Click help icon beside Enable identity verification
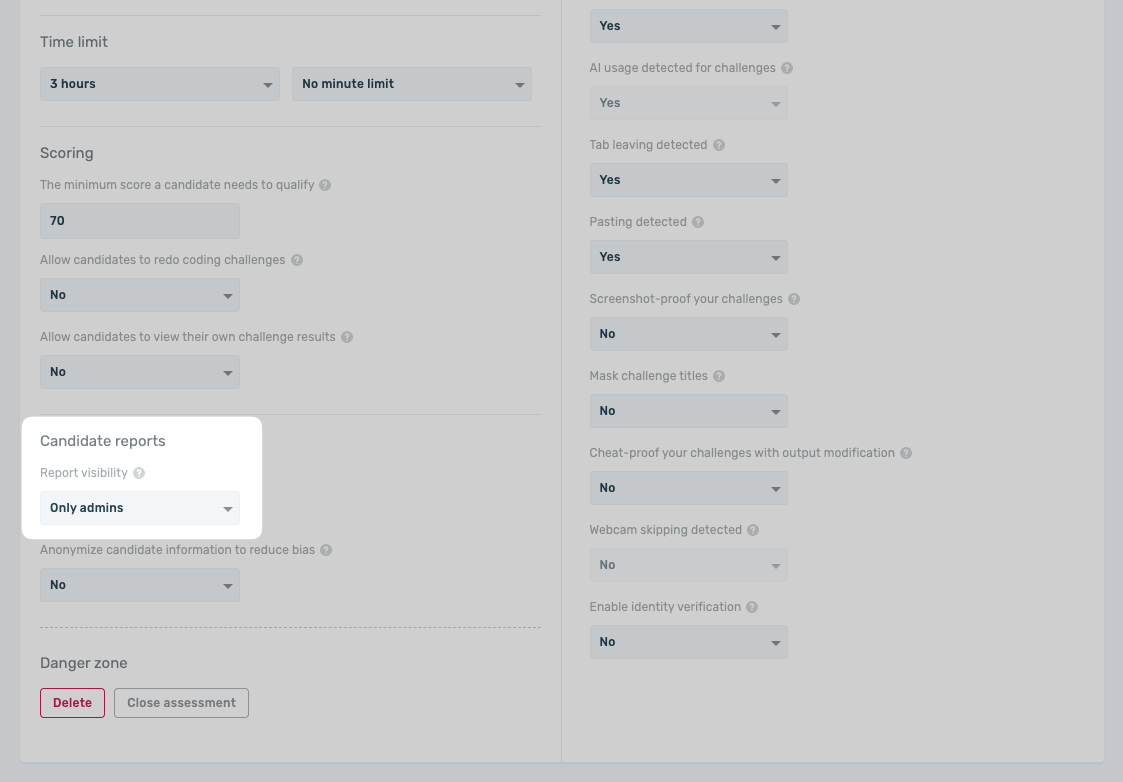 pos(752,607)
